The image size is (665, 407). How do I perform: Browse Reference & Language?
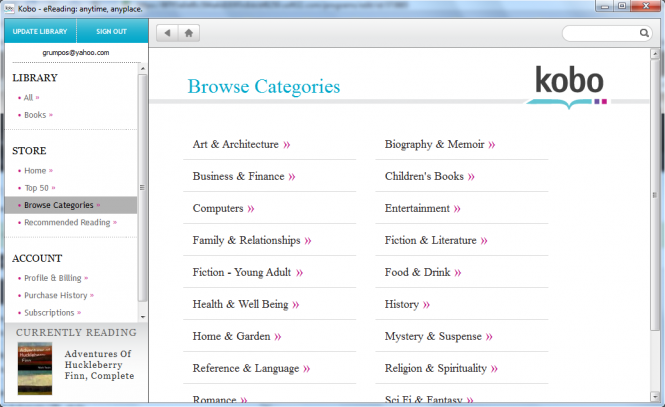coord(251,368)
